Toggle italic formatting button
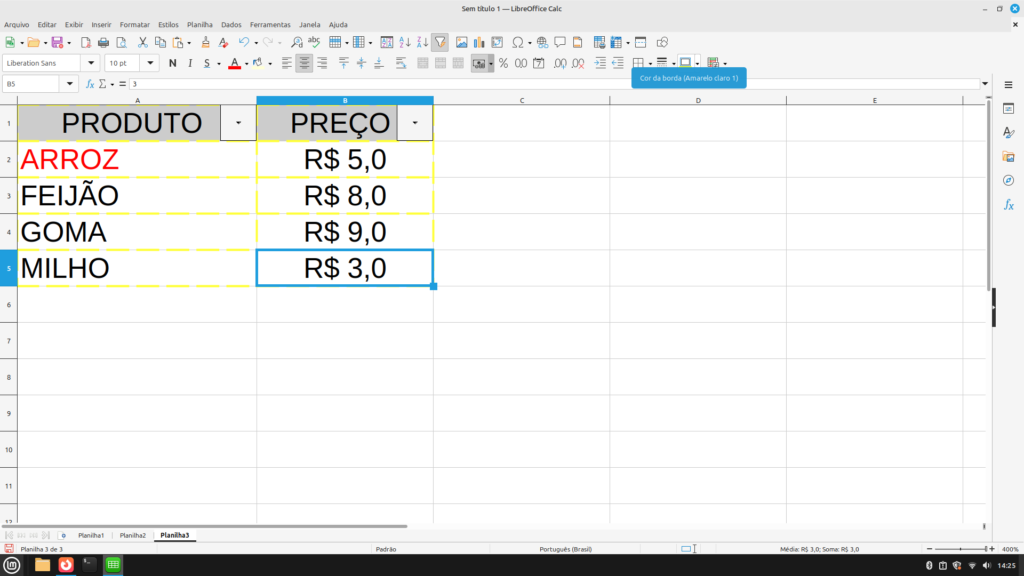 tap(190, 63)
